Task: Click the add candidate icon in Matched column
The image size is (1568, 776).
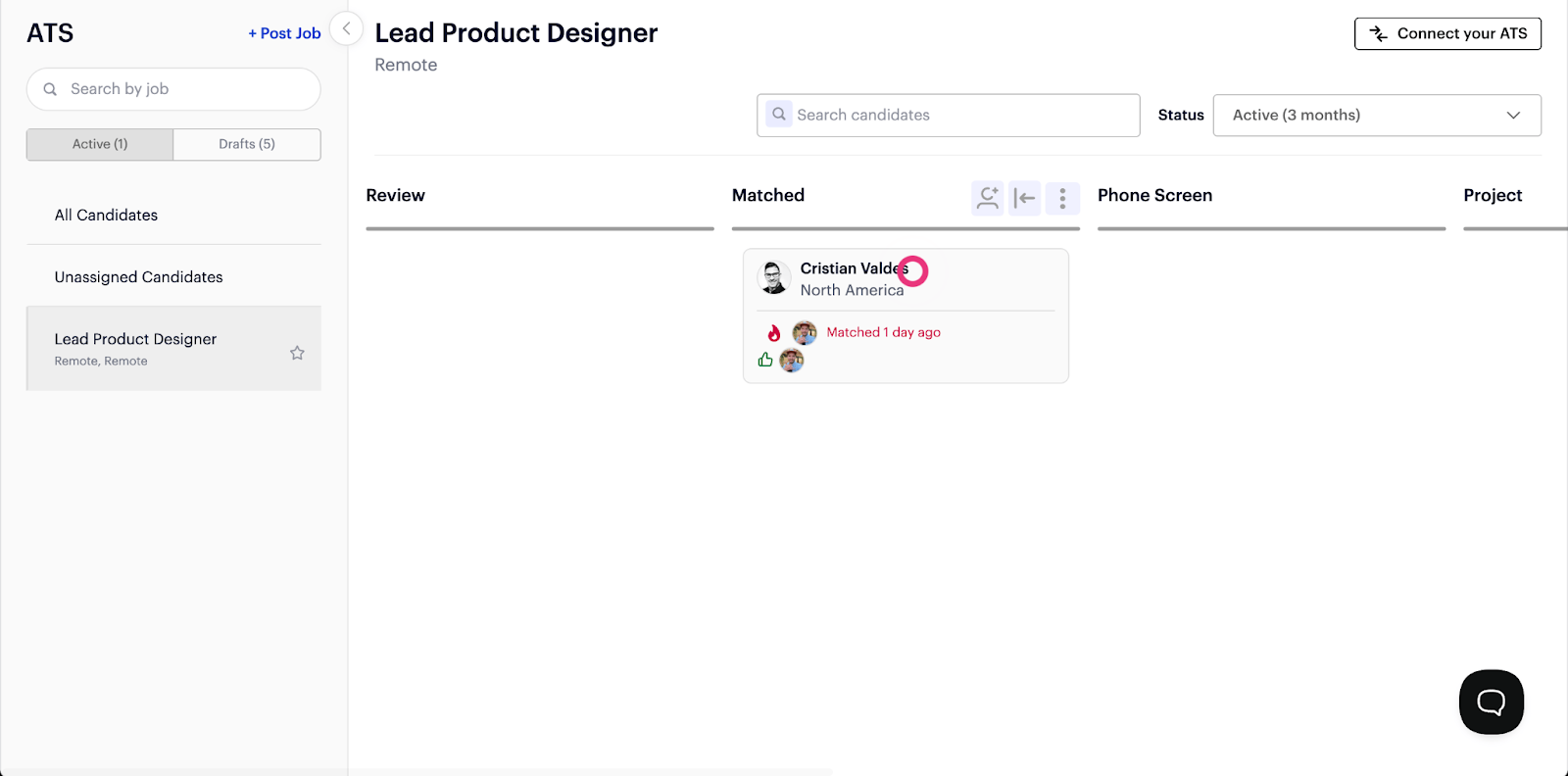Action: pos(988,198)
